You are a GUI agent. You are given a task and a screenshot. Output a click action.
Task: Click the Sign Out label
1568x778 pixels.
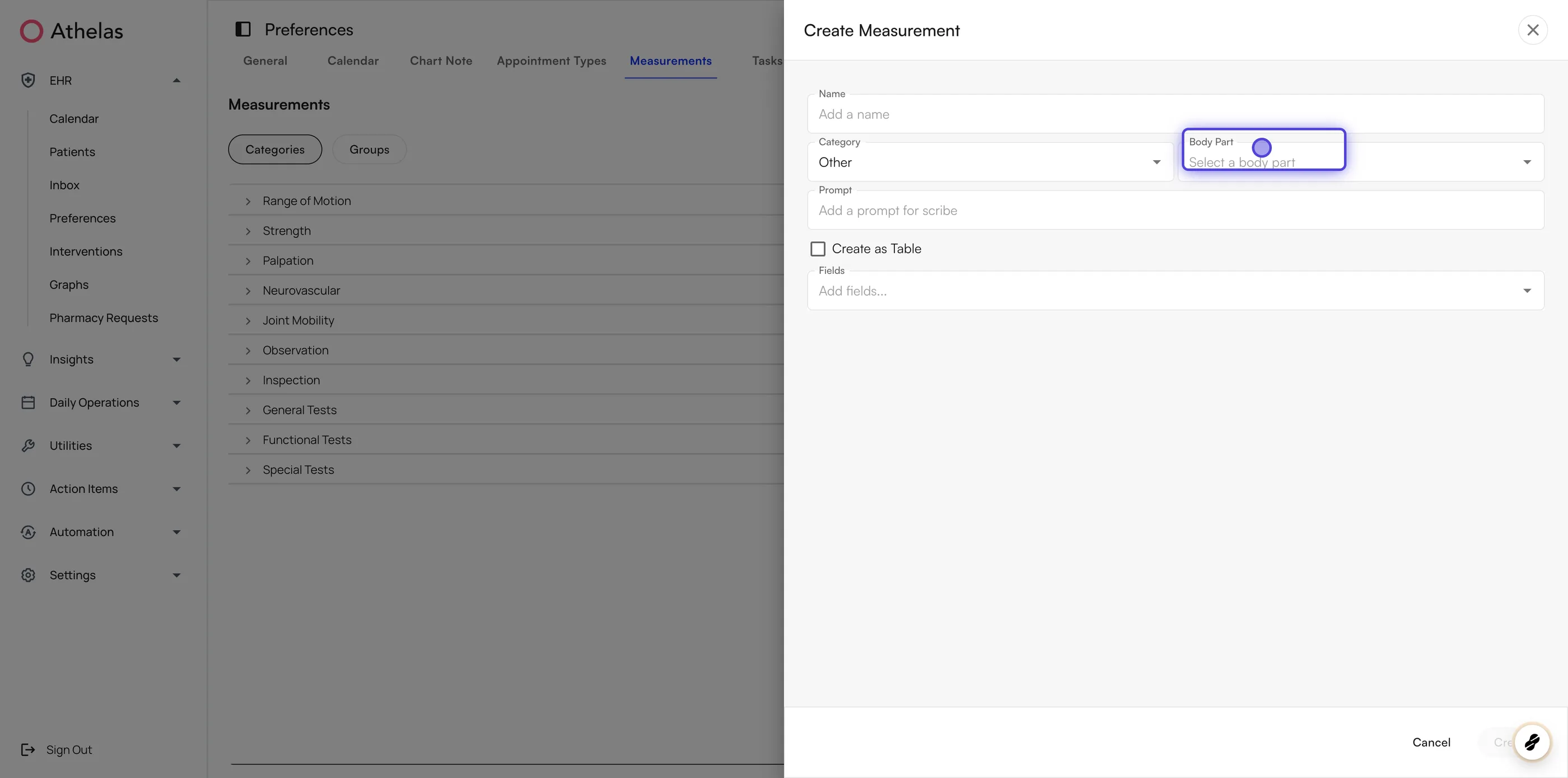click(69, 749)
